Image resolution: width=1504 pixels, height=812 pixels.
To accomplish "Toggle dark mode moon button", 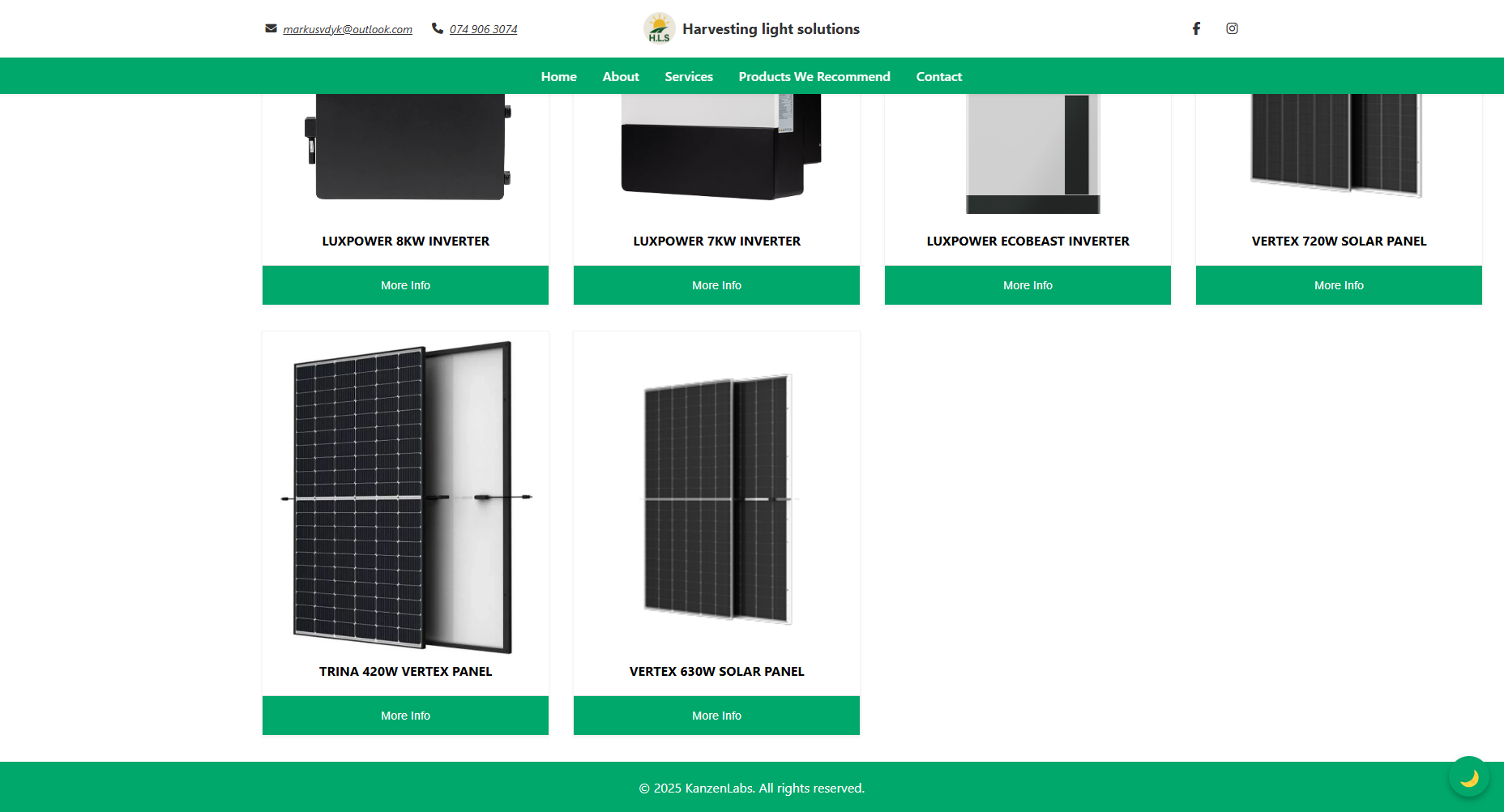I will [1468, 777].
